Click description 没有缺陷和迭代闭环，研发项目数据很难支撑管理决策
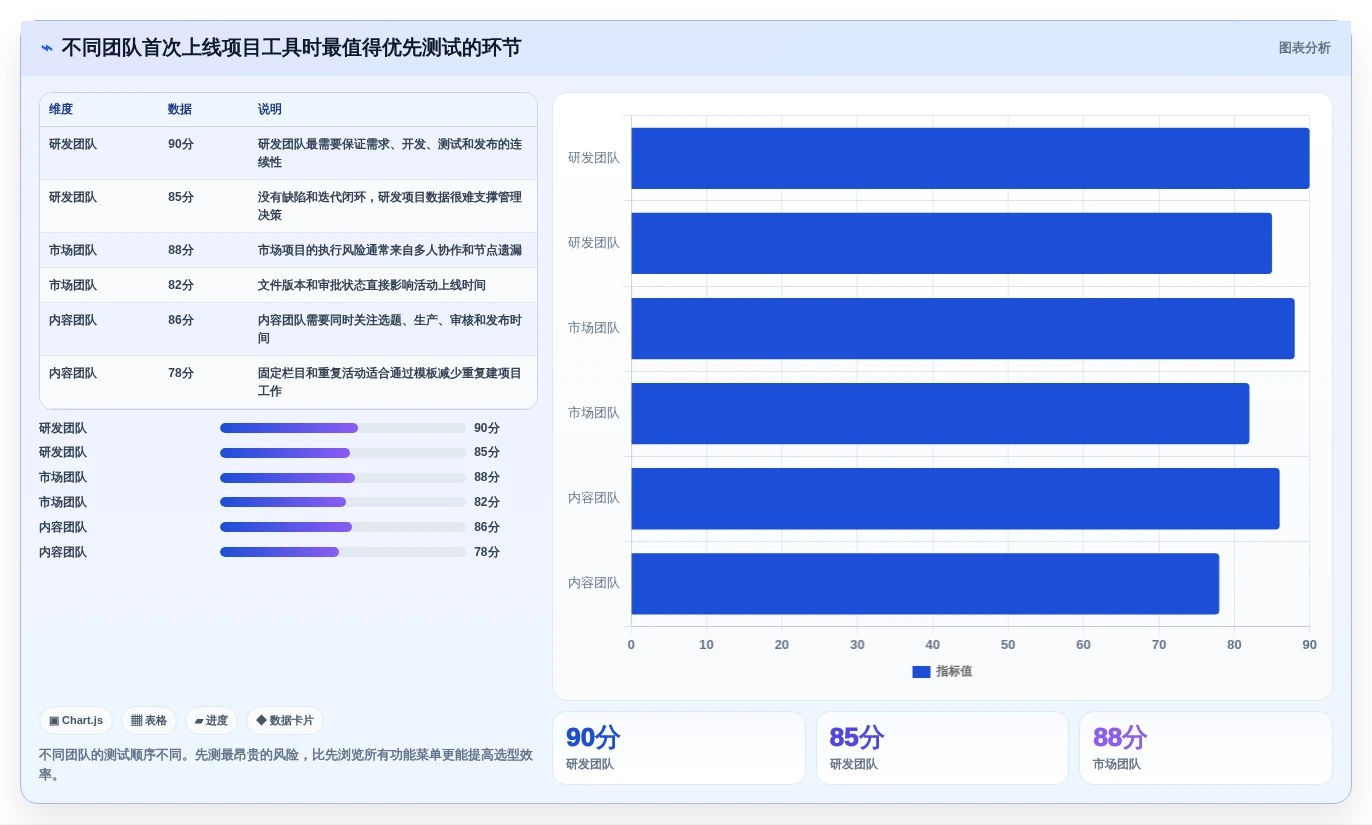Image resolution: width=1372 pixels, height=825 pixels. click(390, 206)
